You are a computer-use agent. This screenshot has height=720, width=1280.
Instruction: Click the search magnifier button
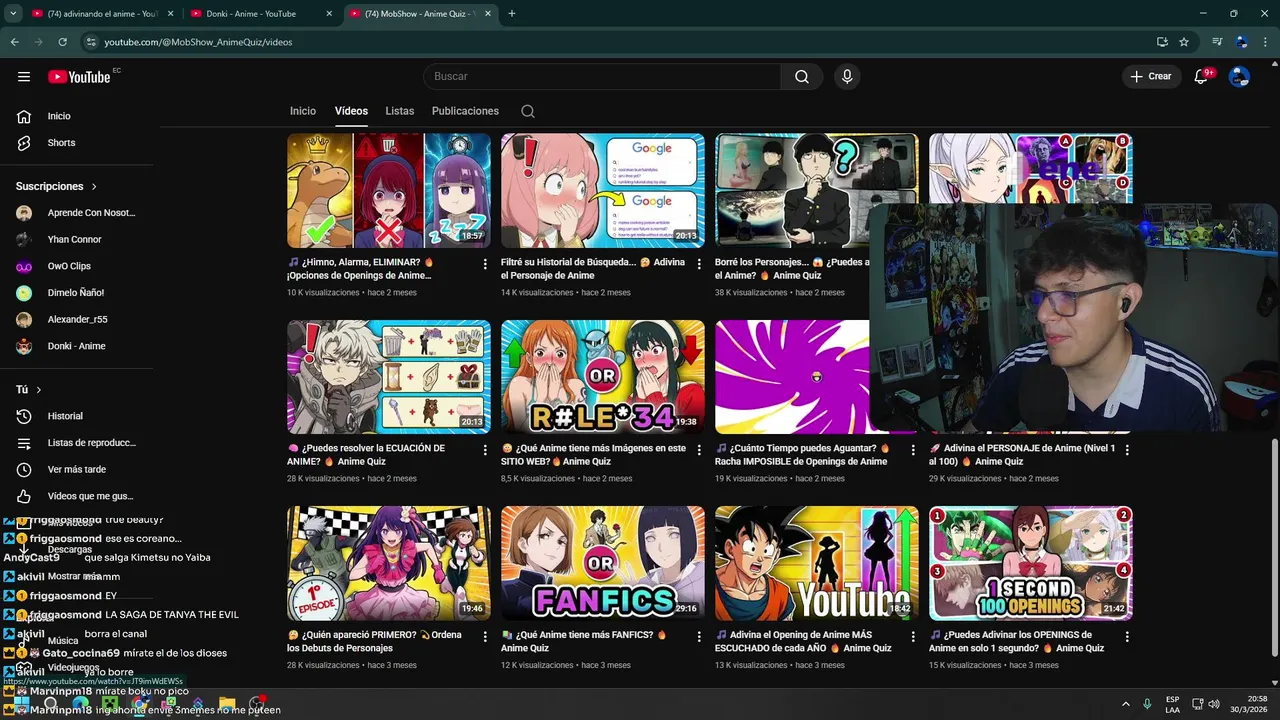point(802,76)
